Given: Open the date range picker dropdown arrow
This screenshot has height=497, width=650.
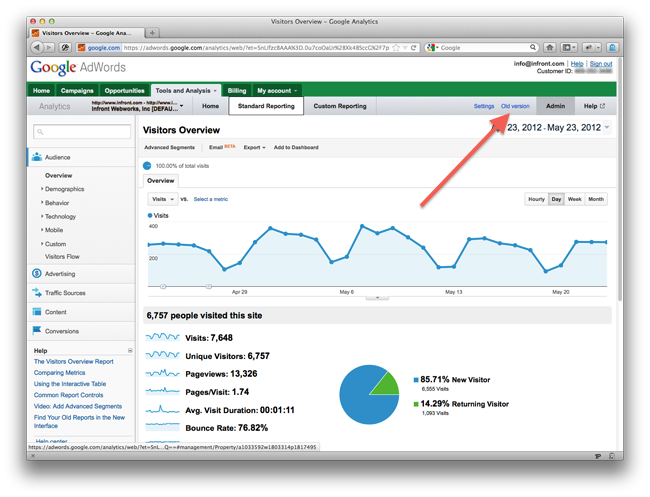Looking at the screenshot, I should pyautogui.click(x=607, y=127).
